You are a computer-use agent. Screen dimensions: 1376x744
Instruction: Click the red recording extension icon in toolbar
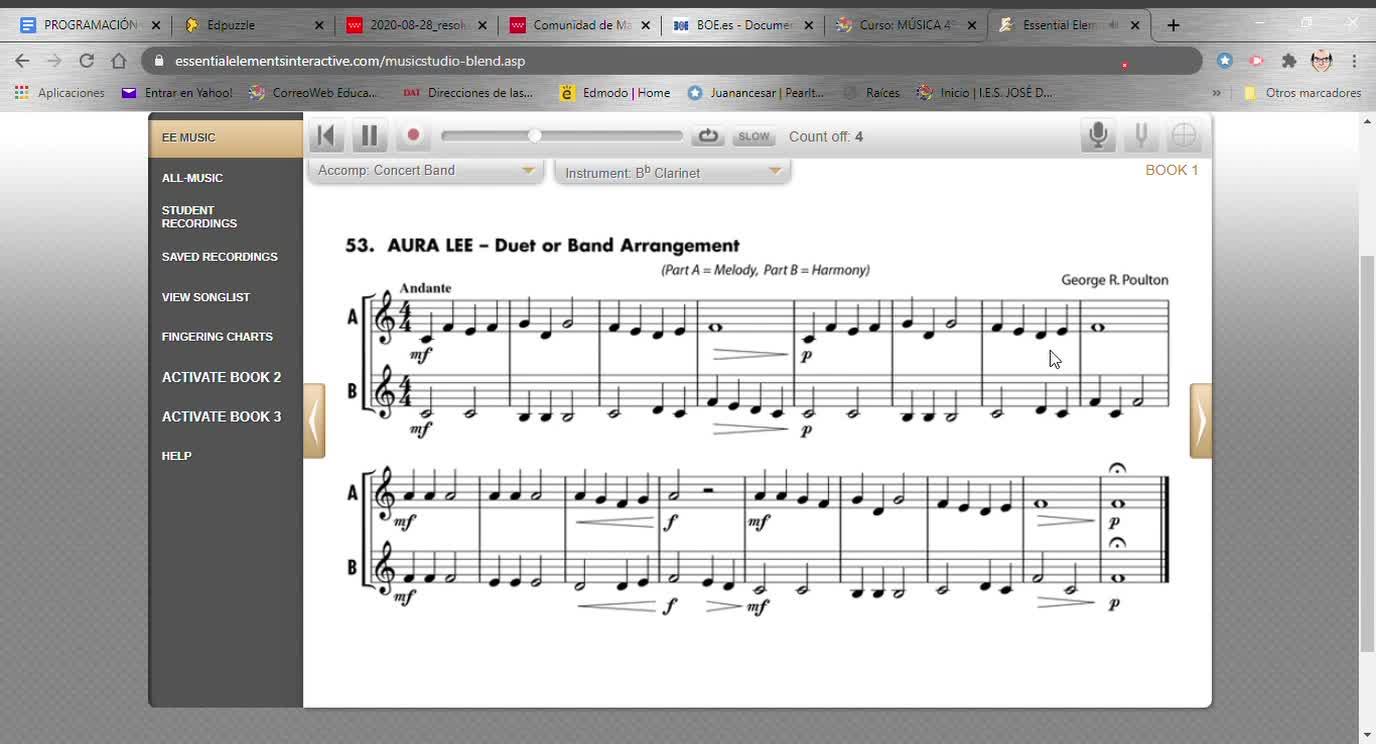(1257, 61)
